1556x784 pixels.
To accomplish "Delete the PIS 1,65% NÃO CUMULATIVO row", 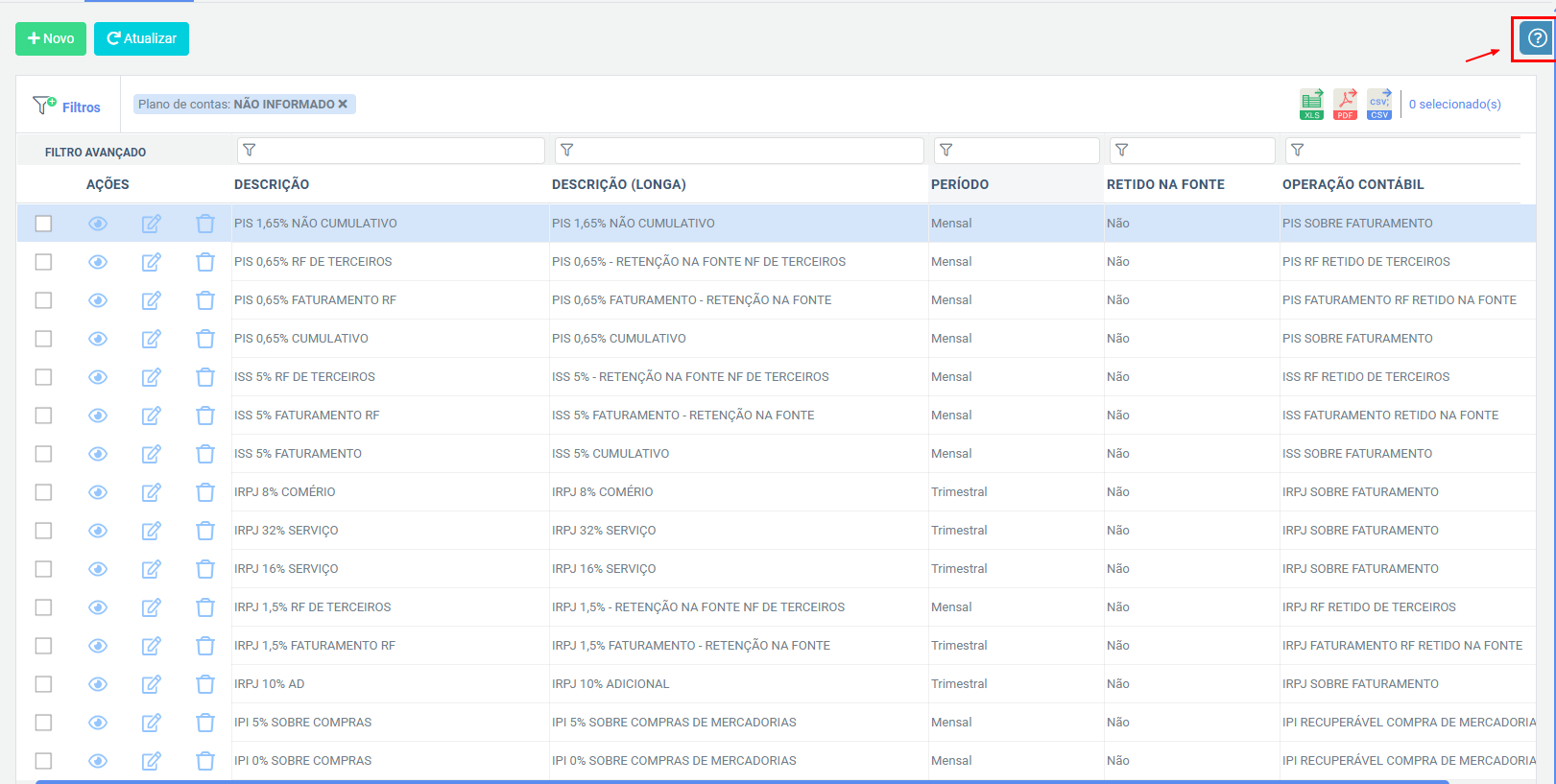I will [x=205, y=224].
